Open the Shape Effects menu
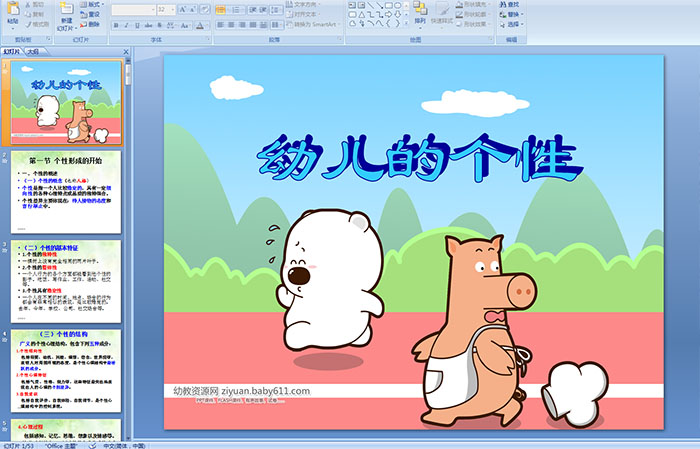The width and height of the screenshot is (700, 449). pos(473,24)
